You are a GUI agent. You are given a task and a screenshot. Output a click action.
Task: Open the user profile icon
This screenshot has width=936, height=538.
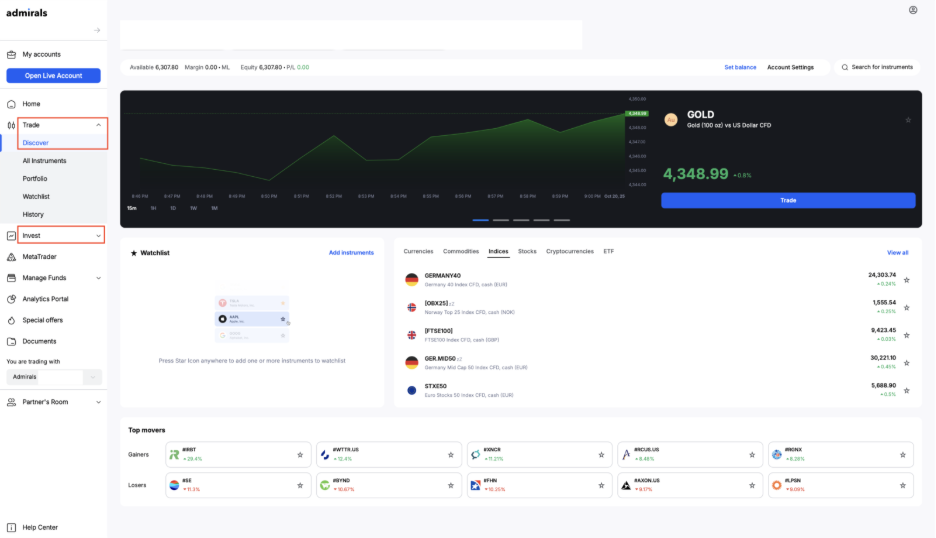(x=913, y=10)
